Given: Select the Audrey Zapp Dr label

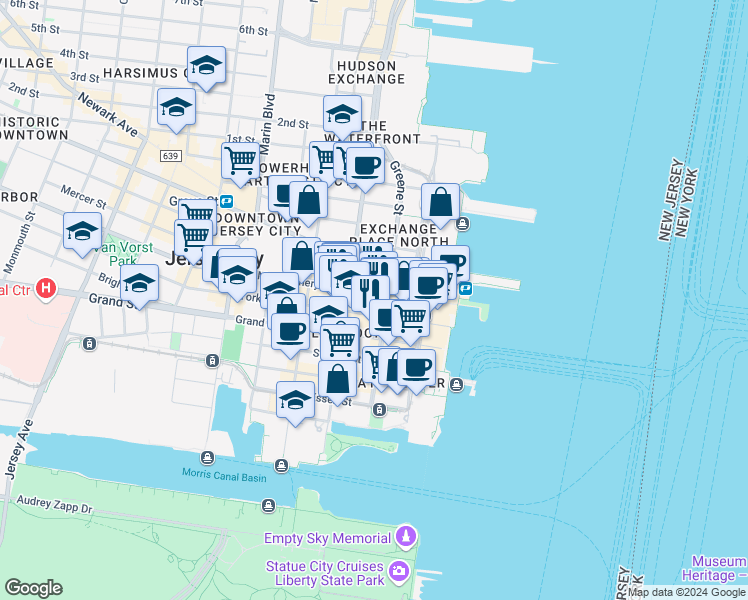Looking at the screenshot, I should (x=54, y=505).
